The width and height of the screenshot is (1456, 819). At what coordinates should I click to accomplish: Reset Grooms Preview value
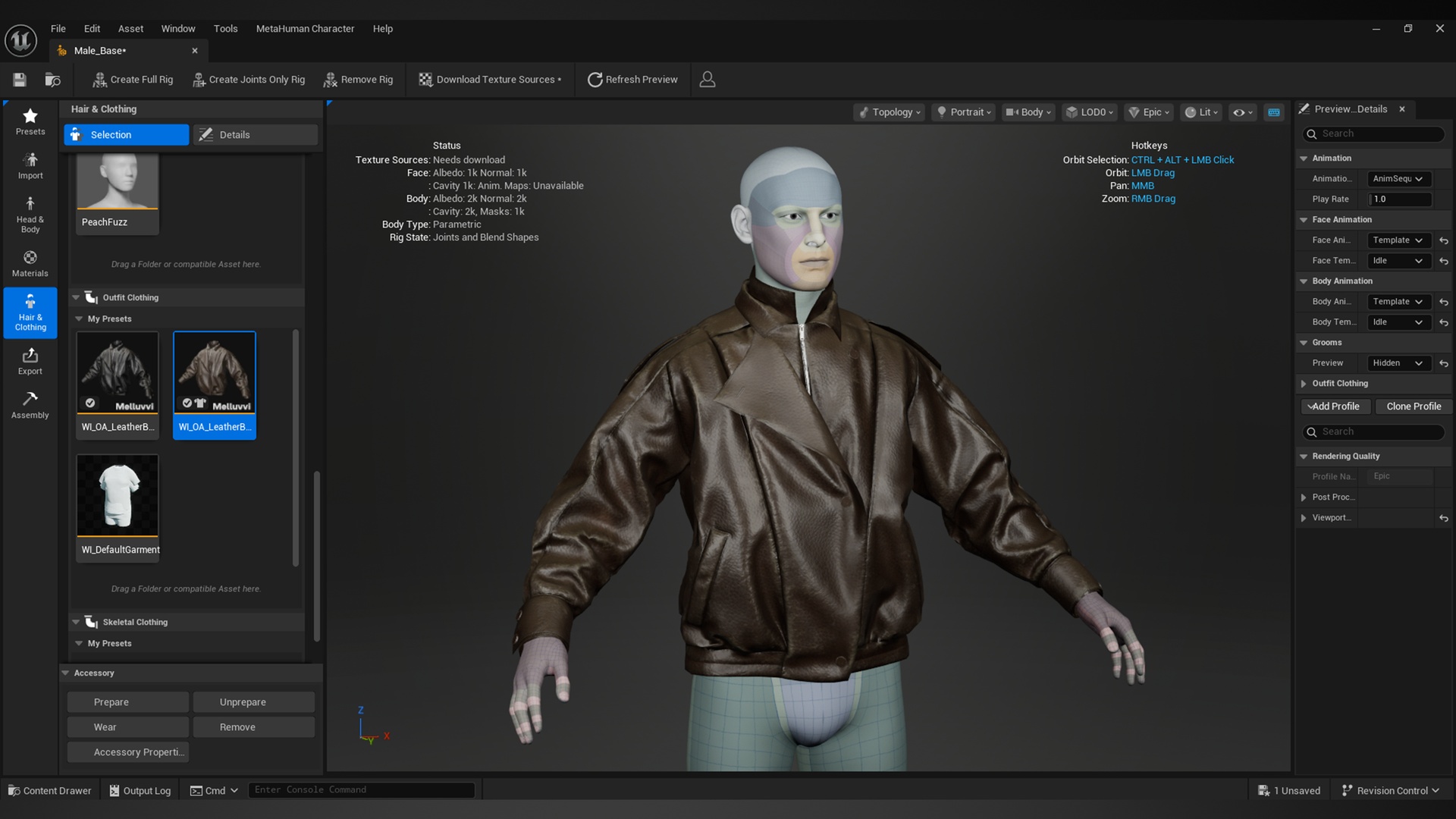click(x=1444, y=363)
